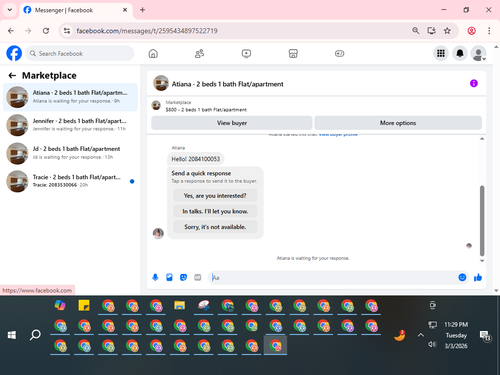
Task: Show hidden system tray icons
Action: (x=421, y=335)
